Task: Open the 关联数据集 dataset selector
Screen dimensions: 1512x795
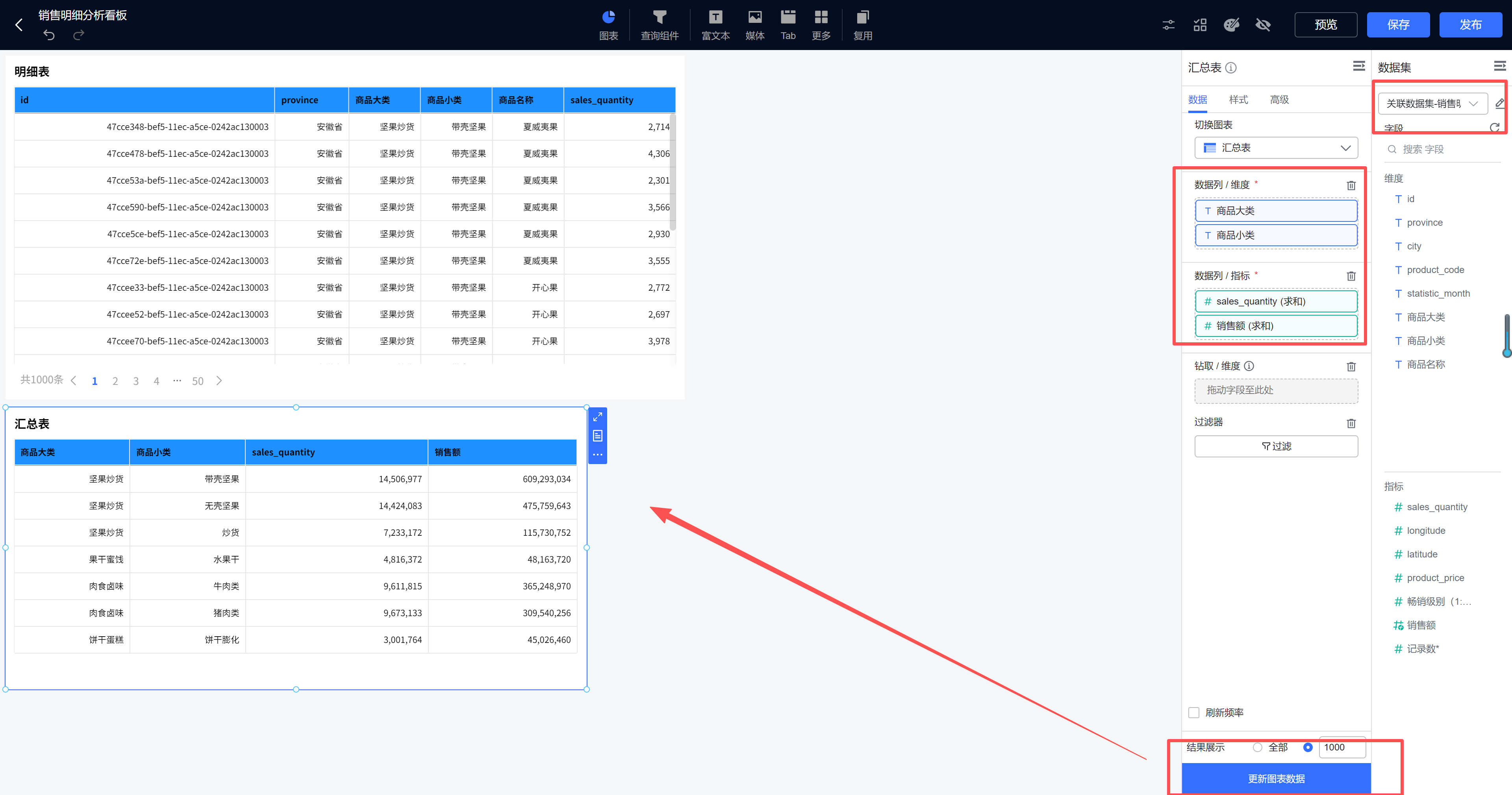Action: point(1432,103)
